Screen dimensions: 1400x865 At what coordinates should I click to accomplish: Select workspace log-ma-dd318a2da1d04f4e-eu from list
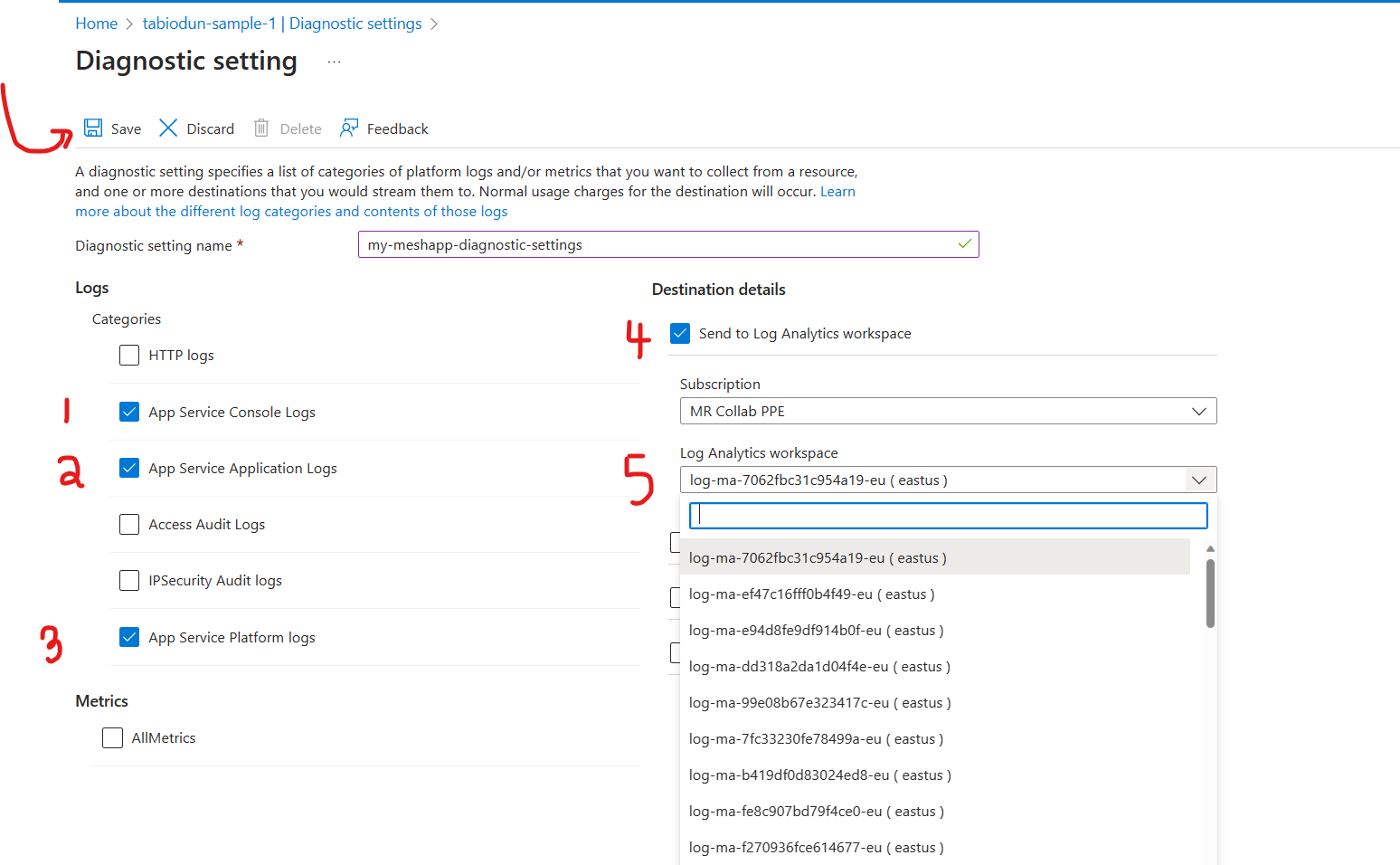(x=819, y=666)
